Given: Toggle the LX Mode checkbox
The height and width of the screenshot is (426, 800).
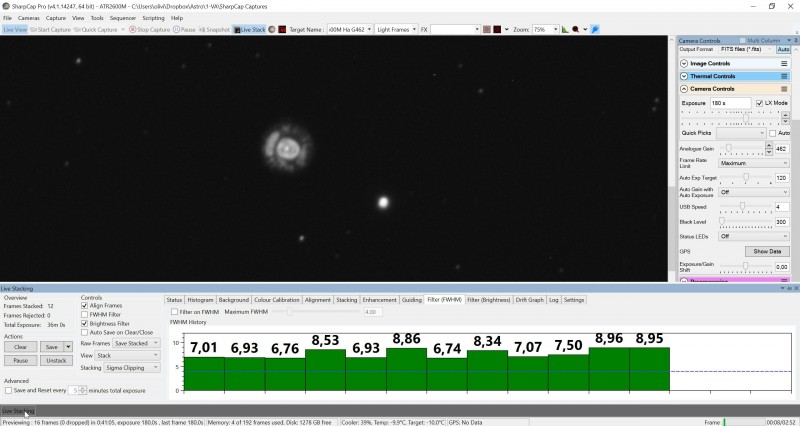Looking at the screenshot, I should pyautogui.click(x=759, y=103).
